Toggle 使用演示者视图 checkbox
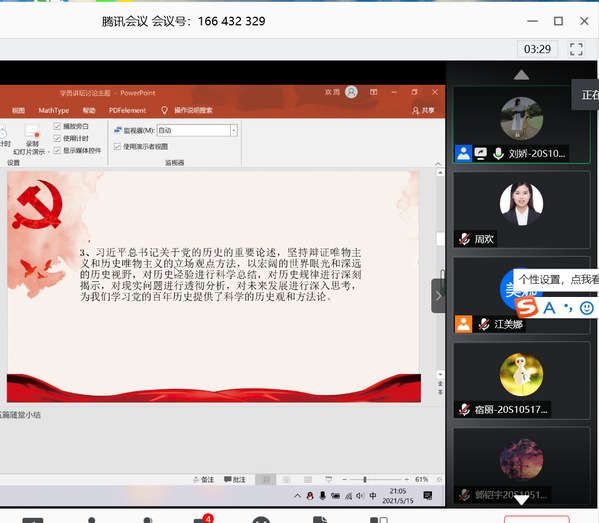Viewport: 599px width, 523px height. click(118, 146)
